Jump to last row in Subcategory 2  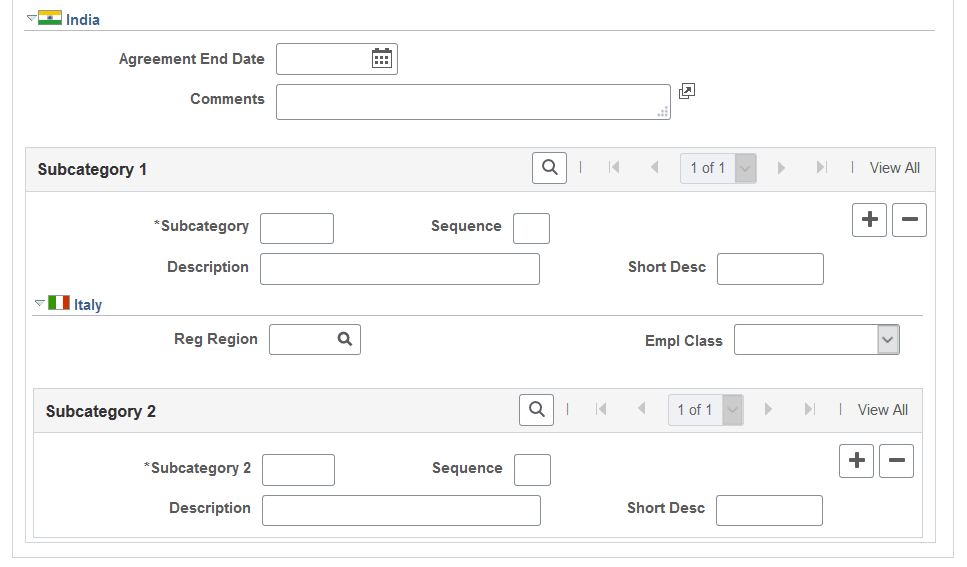(x=809, y=409)
